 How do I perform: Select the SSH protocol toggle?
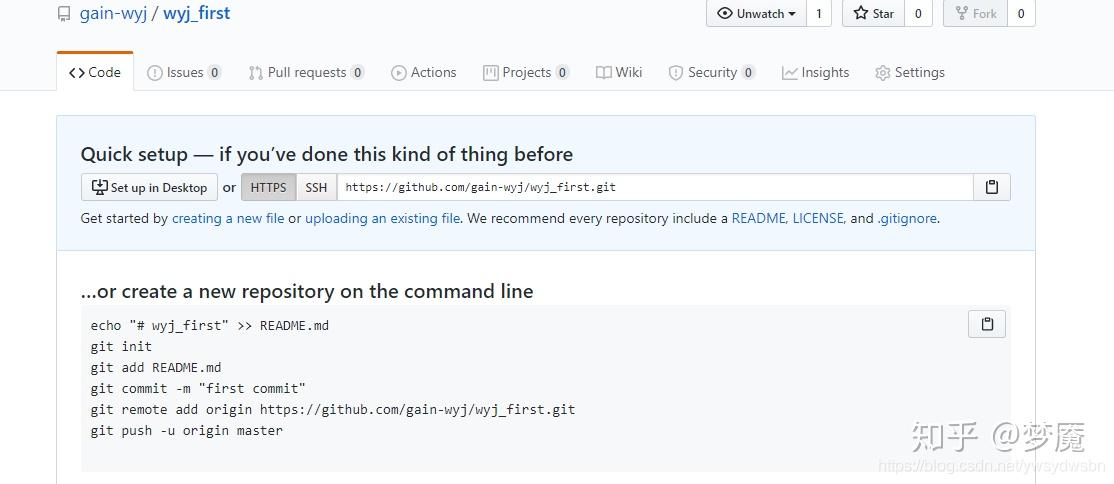tap(316, 188)
